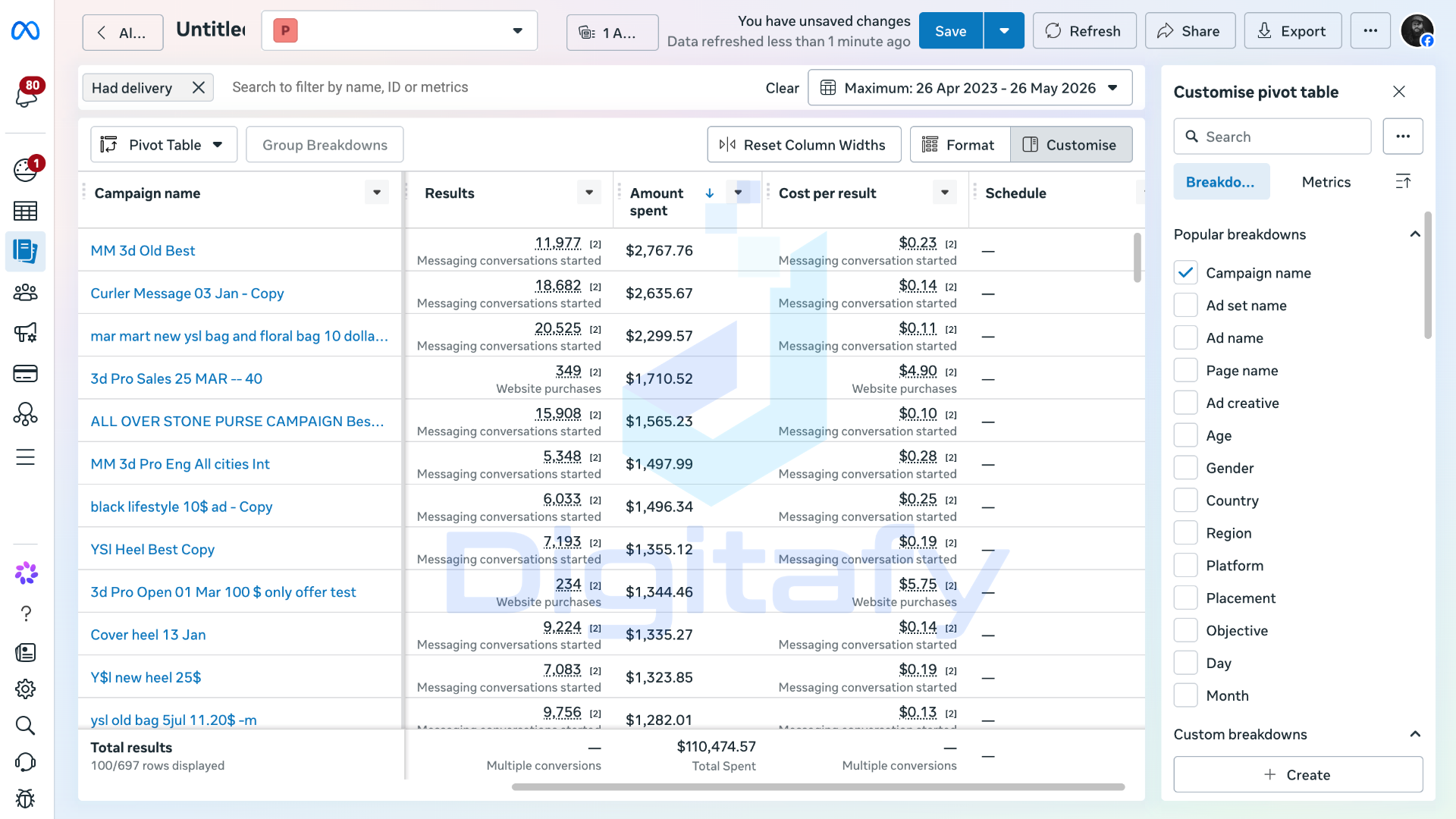The width and height of the screenshot is (1456, 819).
Task: Open the Search magnifier in sidebar
Action: [26, 726]
